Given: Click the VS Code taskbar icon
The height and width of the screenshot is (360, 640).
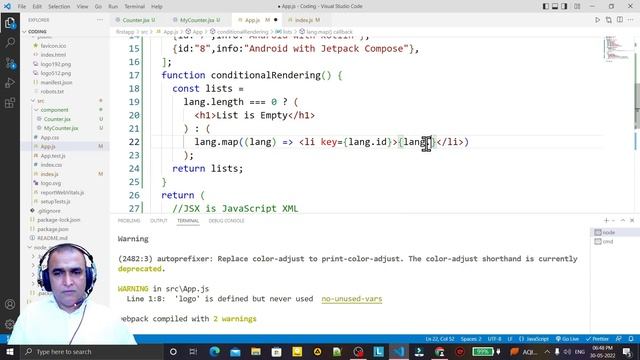Looking at the screenshot, I should tap(399, 351).
